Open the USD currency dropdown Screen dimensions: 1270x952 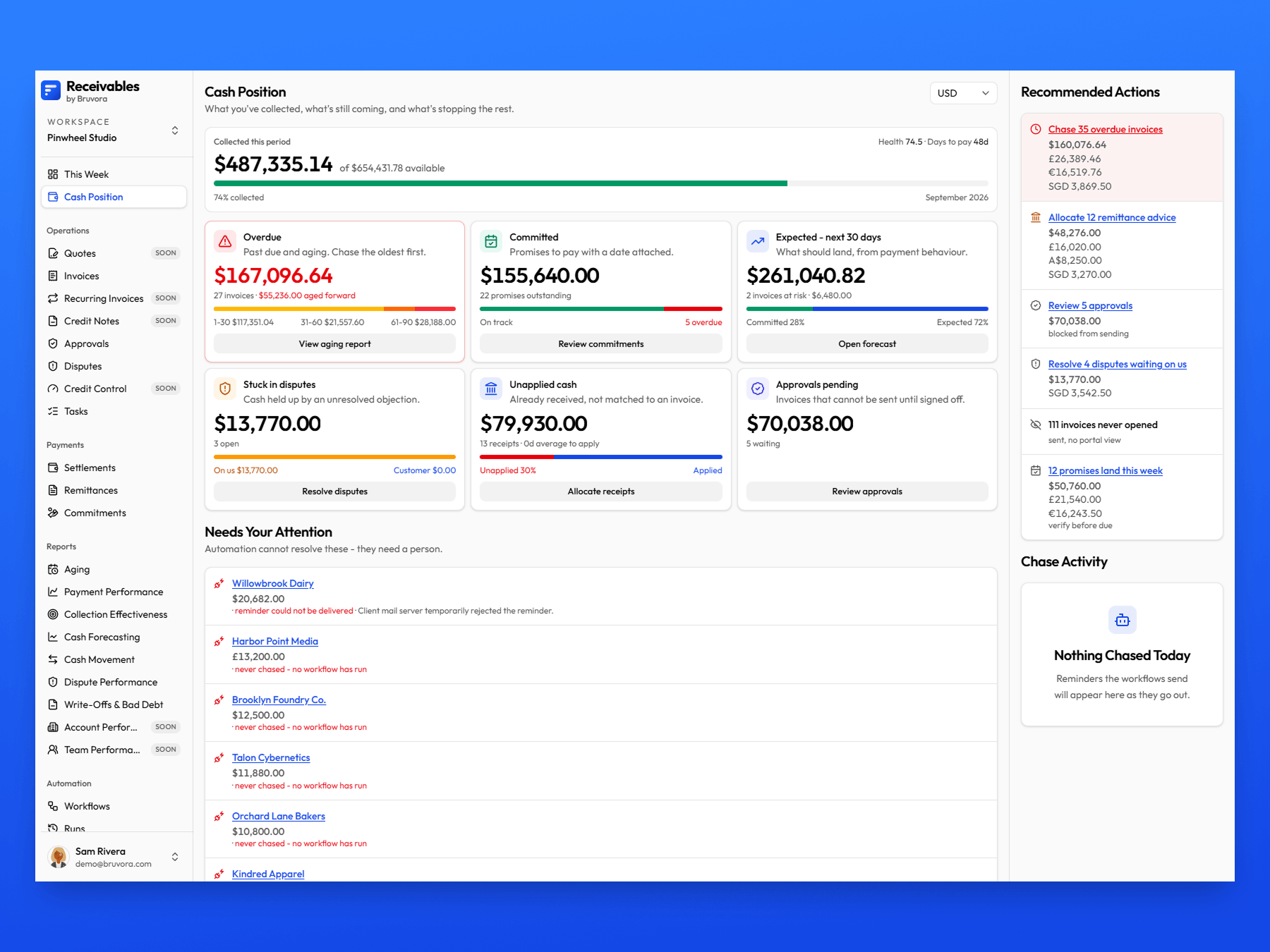pos(963,93)
